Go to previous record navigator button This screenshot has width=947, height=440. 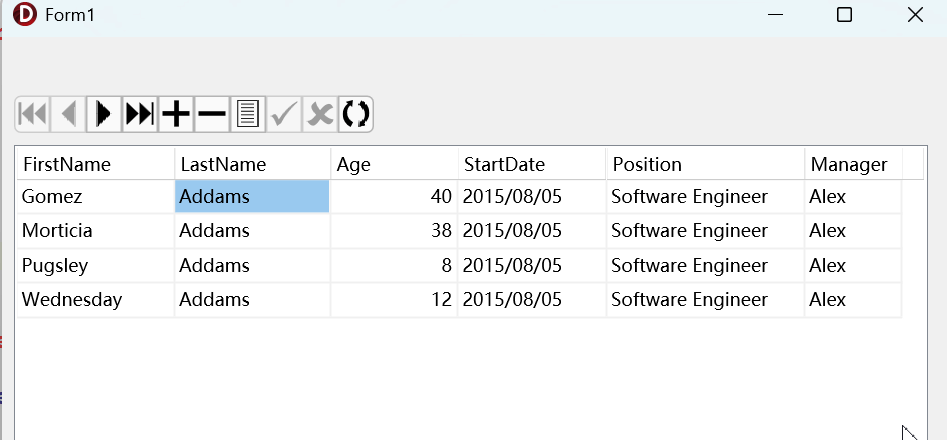pyautogui.click(x=68, y=114)
